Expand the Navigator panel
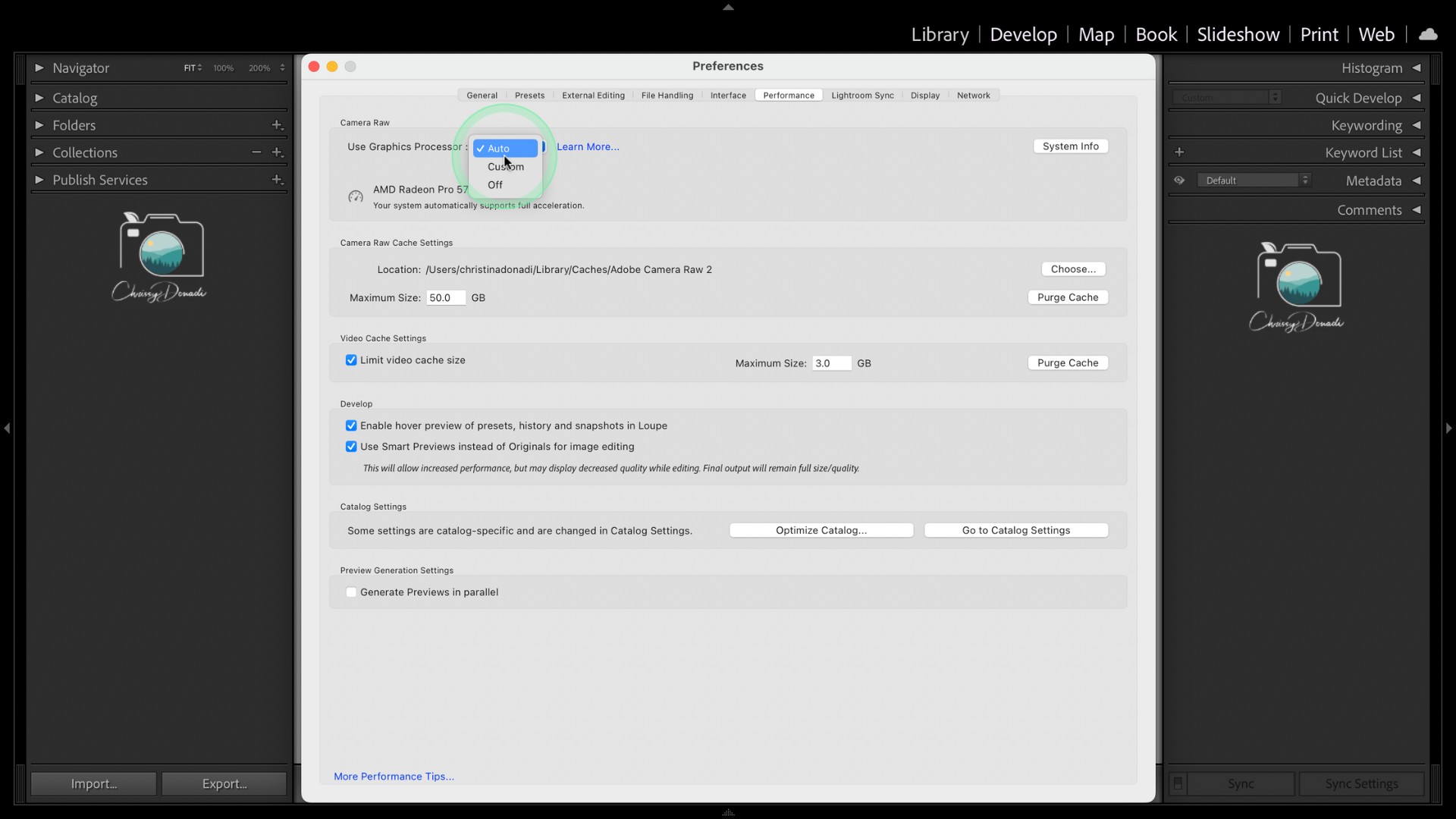 coord(39,67)
